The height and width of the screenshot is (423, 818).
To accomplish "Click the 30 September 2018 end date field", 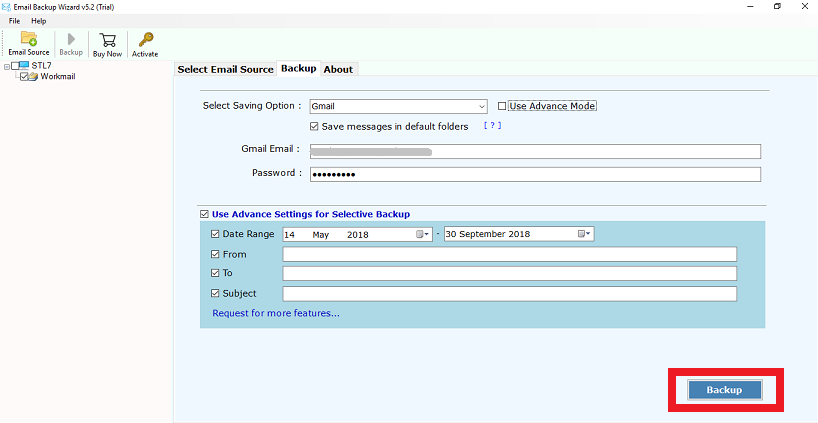I will [x=519, y=234].
